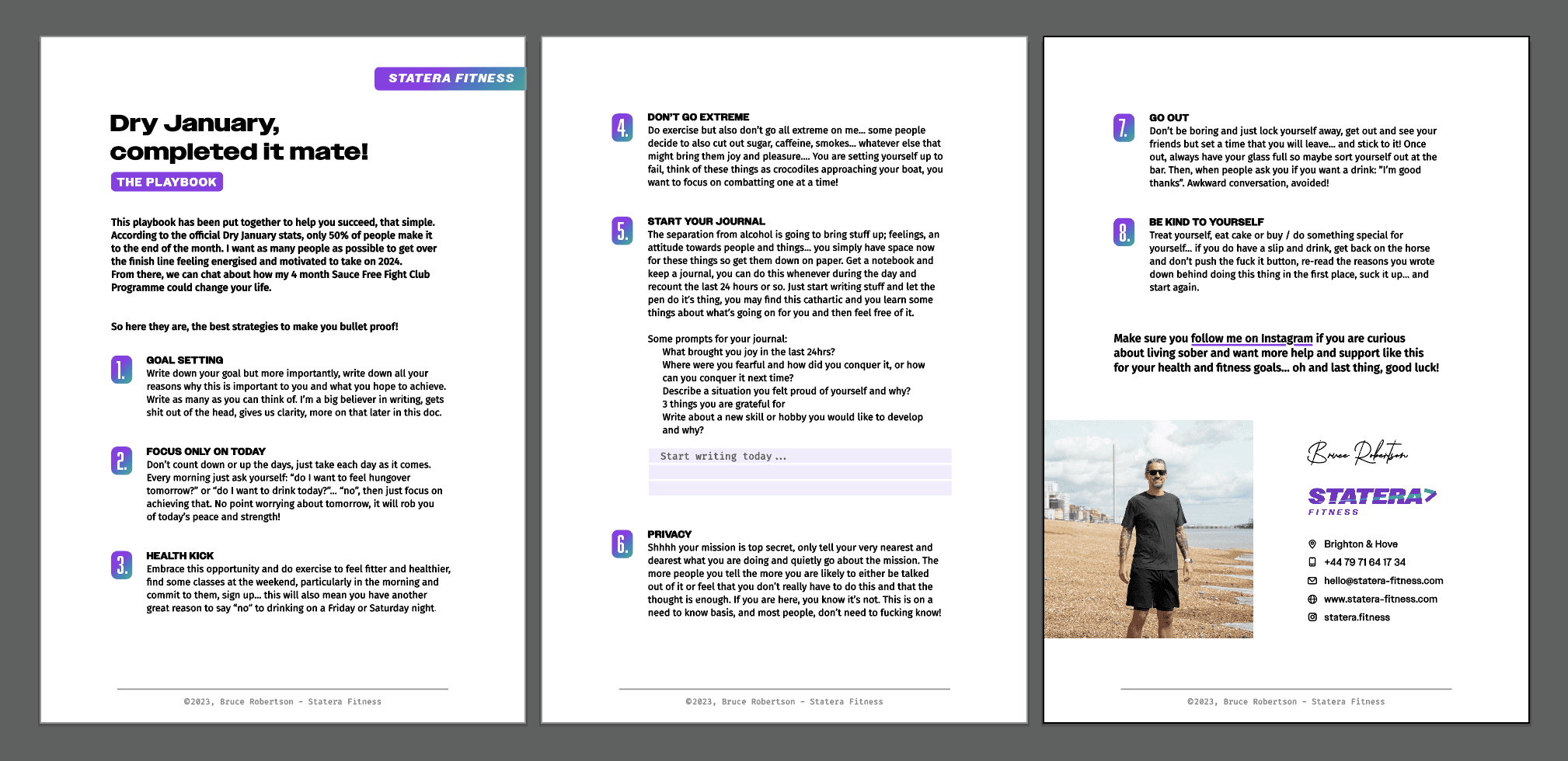
Task: Click '3 things you are grateful for' prompt
Action: click(723, 404)
